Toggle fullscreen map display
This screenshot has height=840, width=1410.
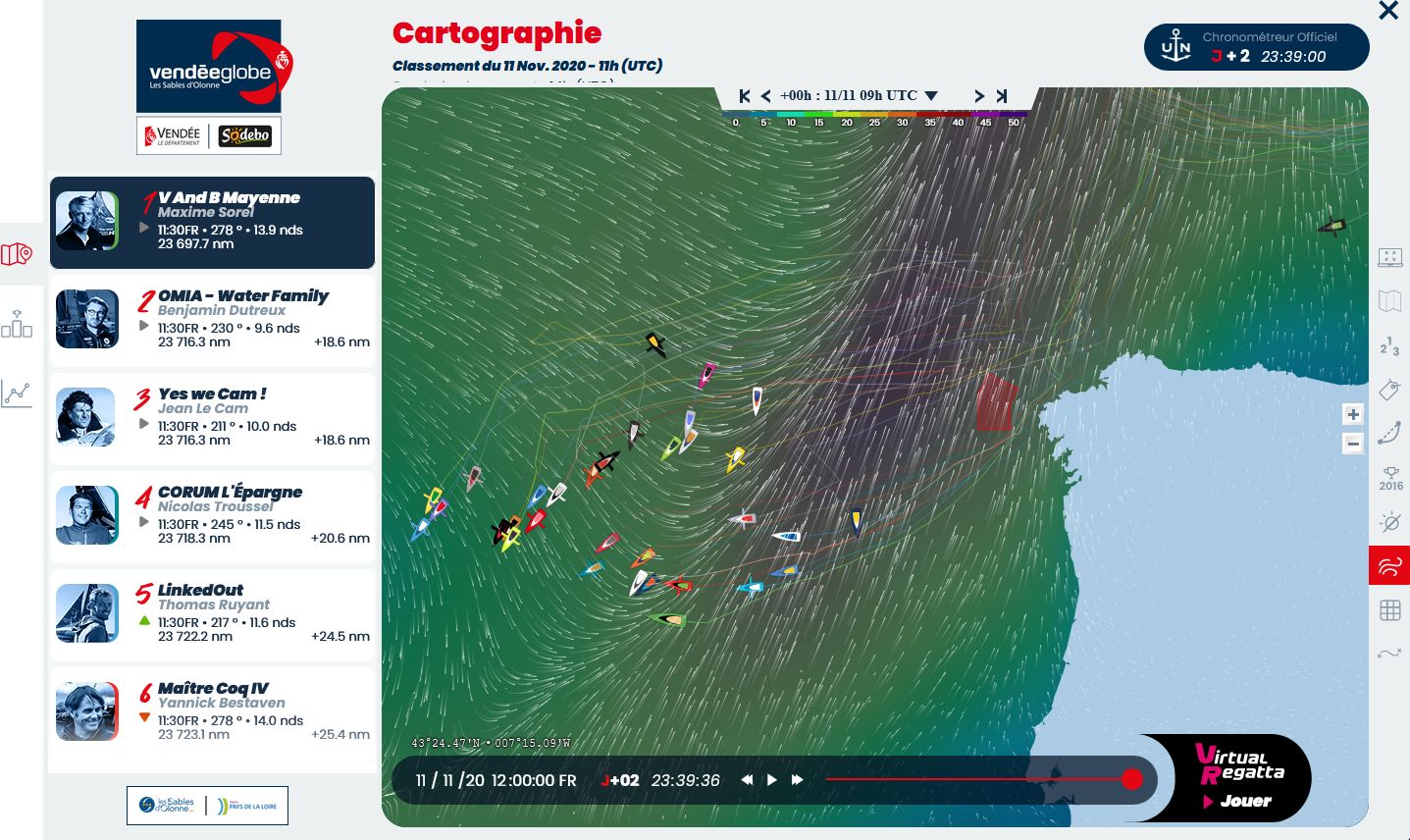pyautogui.click(x=1390, y=257)
